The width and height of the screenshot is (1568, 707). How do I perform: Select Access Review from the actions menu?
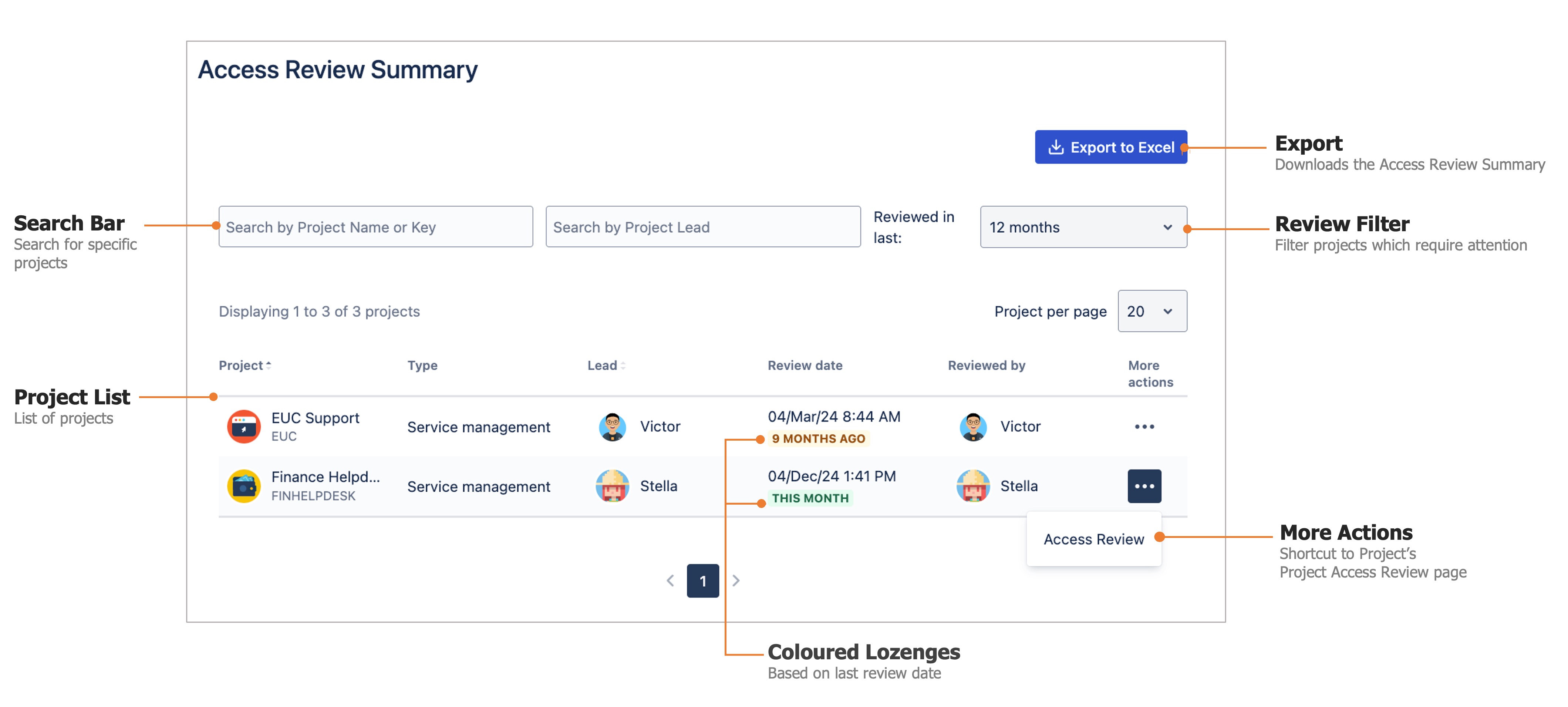click(1093, 539)
